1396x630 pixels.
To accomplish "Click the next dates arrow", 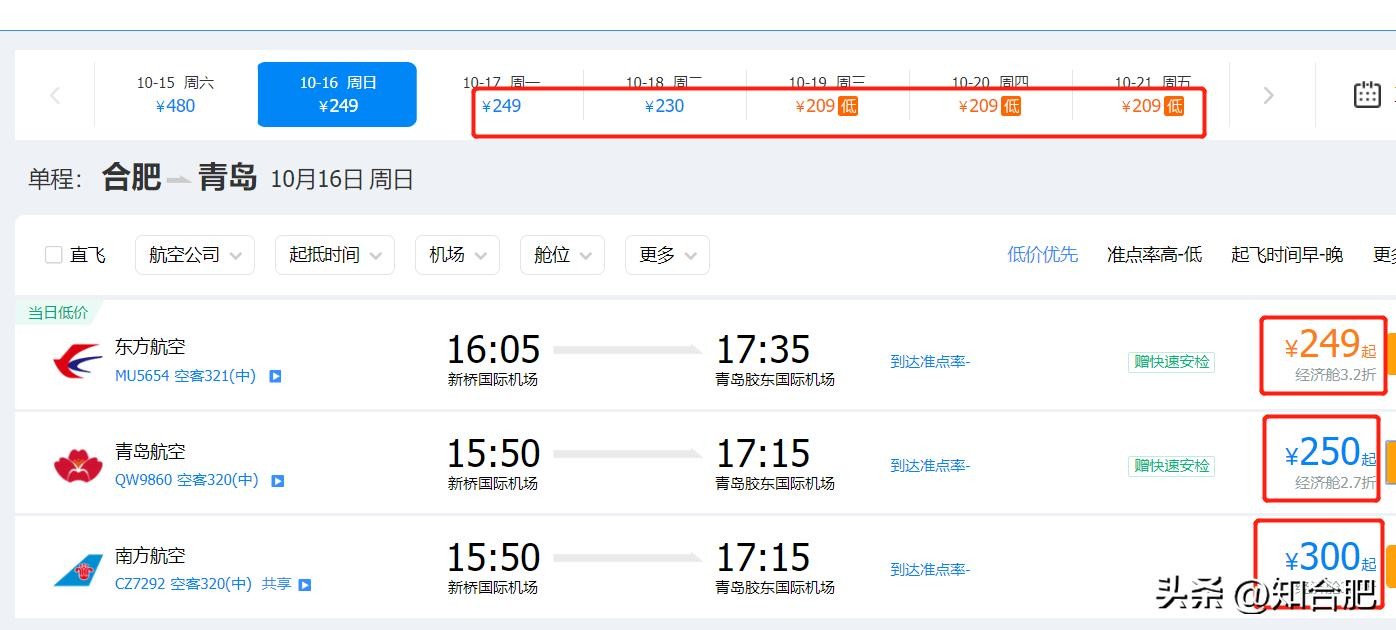I will pos(1268,95).
